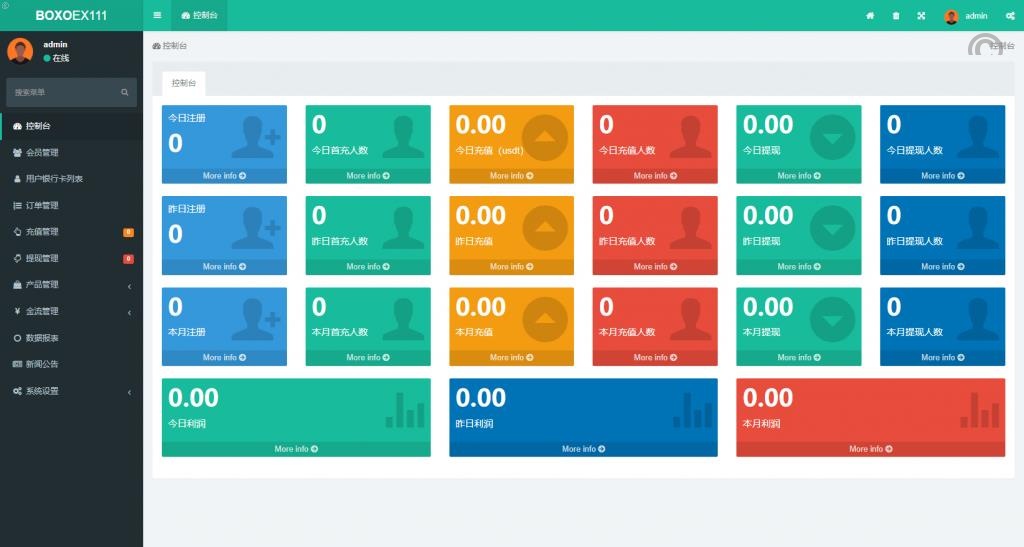This screenshot has height=547, width=1024.
Task: Open 会员管理 in the sidebar
Action: click(42, 153)
